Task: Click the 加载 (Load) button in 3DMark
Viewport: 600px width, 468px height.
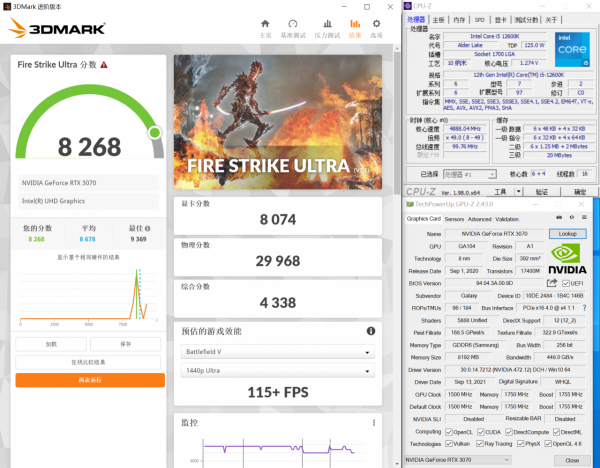Action: click(51, 344)
